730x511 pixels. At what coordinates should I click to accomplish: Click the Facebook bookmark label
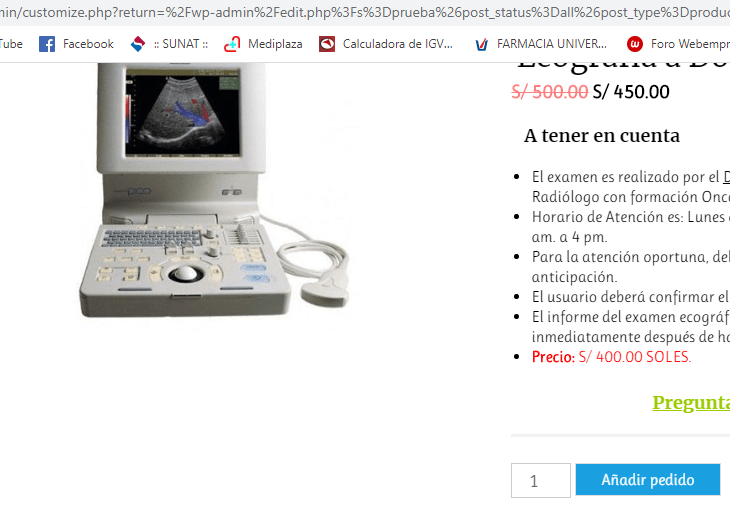(88, 44)
